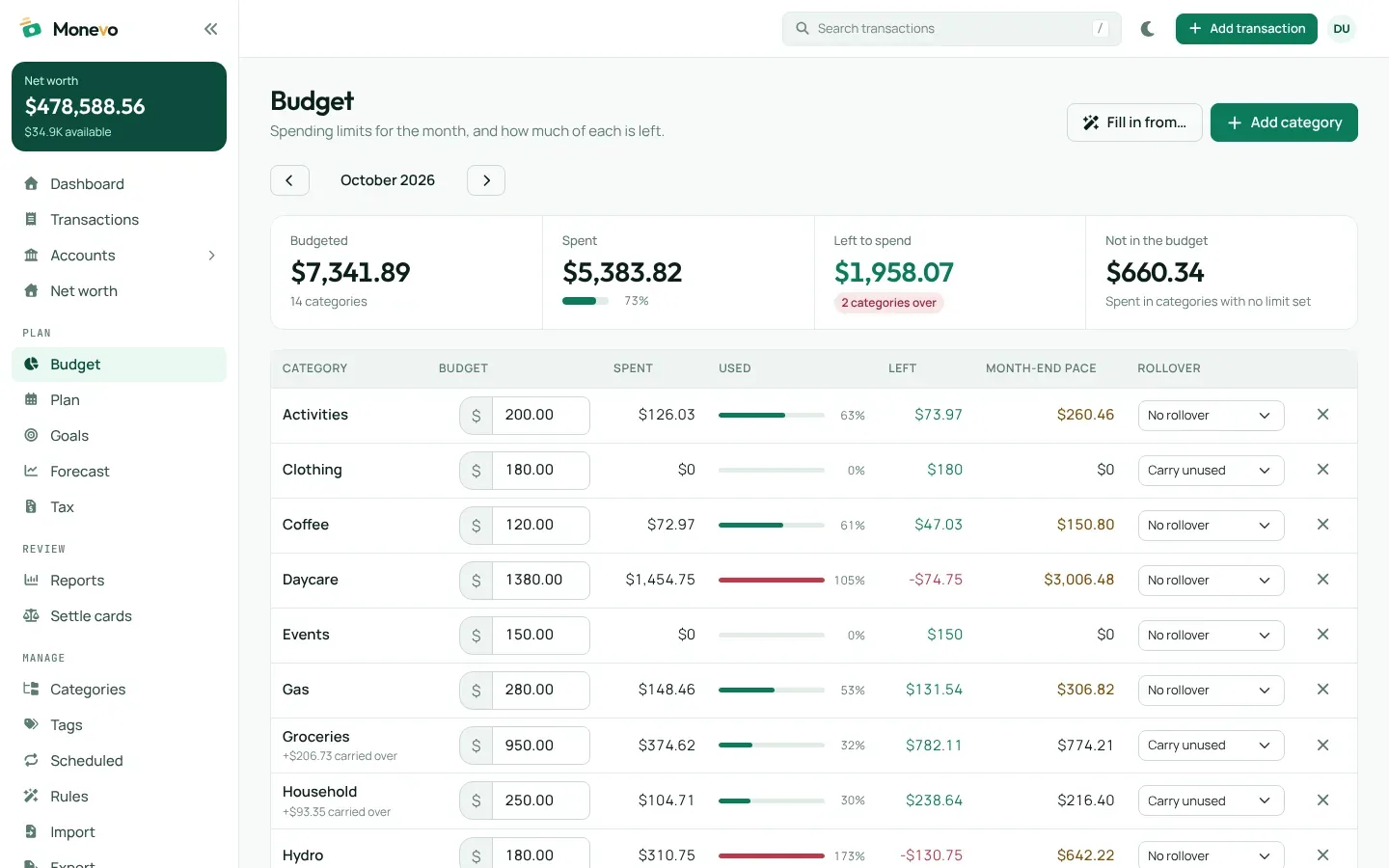Go to Forecast page
This screenshot has height=868, width=1389.
(x=119, y=472)
